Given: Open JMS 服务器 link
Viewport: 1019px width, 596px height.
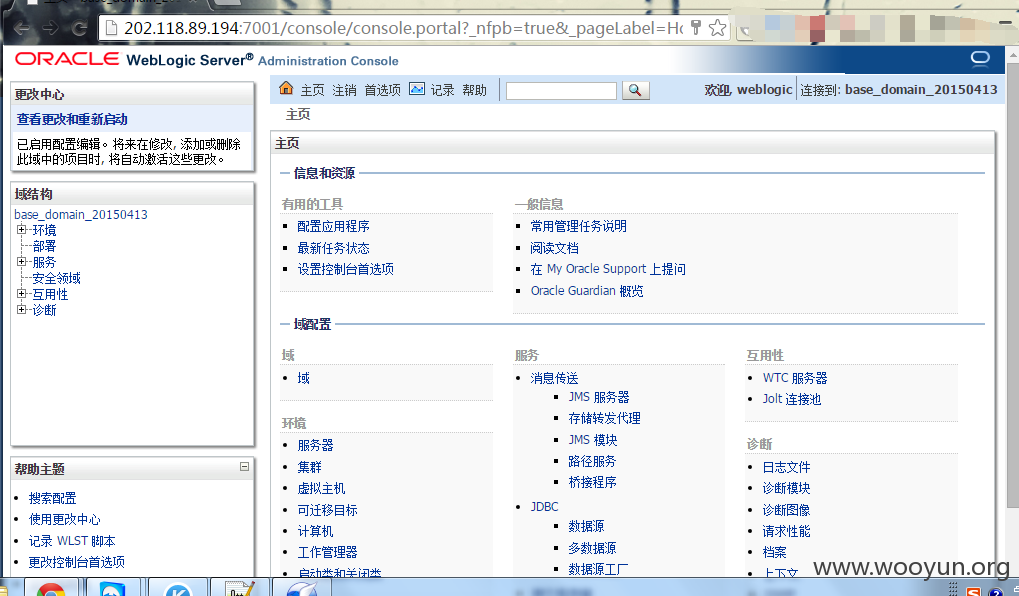Looking at the screenshot, I should (599, 397).
